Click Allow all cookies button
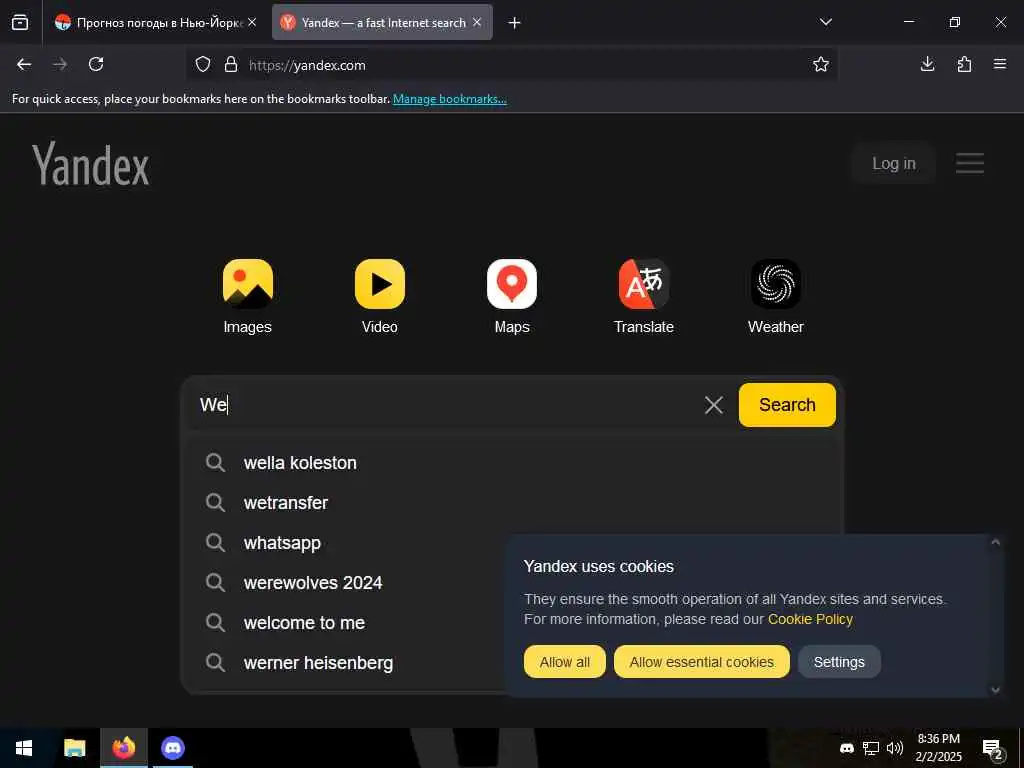 (564, 662)
